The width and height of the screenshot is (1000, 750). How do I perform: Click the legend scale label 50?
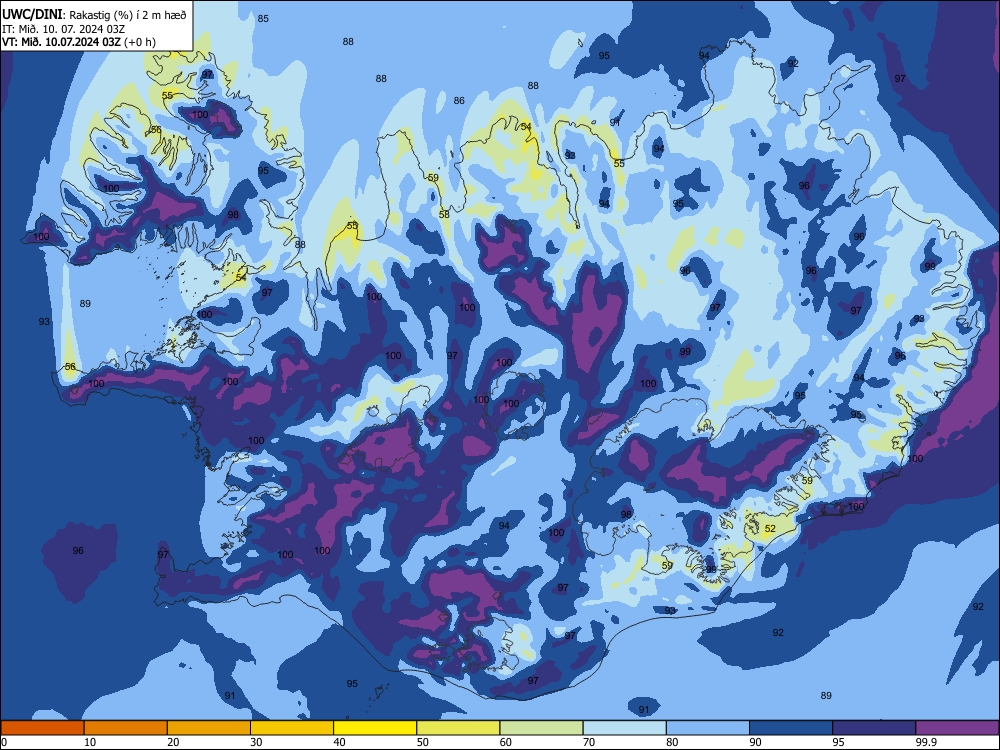[423, 742]
